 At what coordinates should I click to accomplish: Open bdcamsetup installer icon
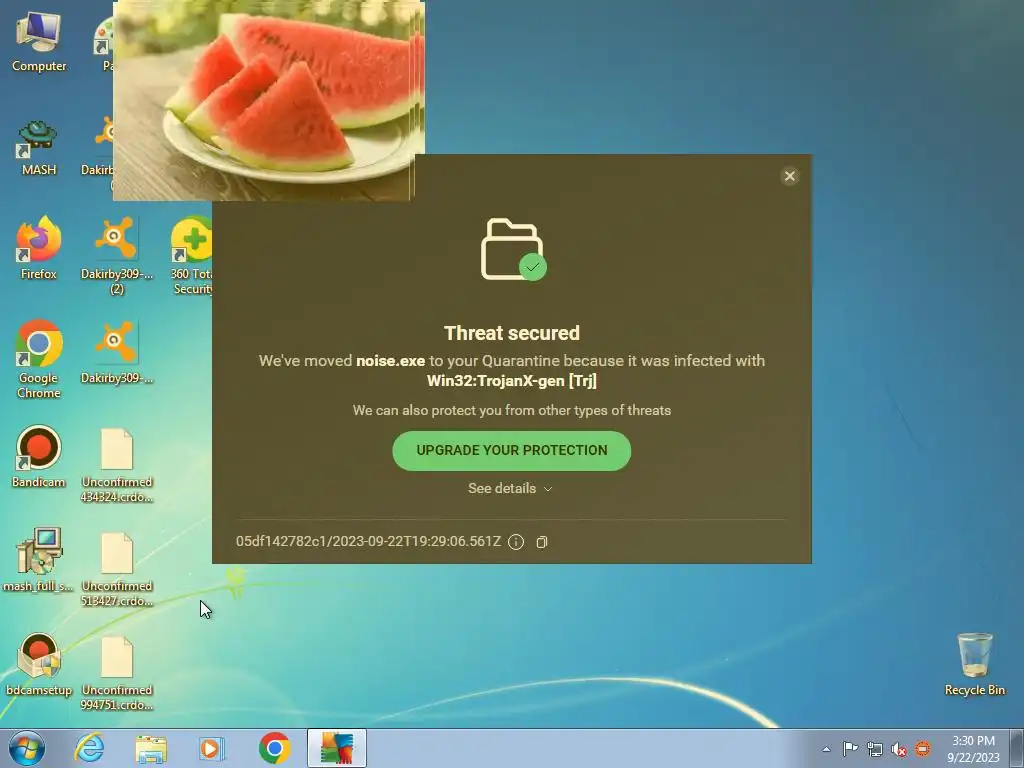pyautogui.click(x=39, y=664)
